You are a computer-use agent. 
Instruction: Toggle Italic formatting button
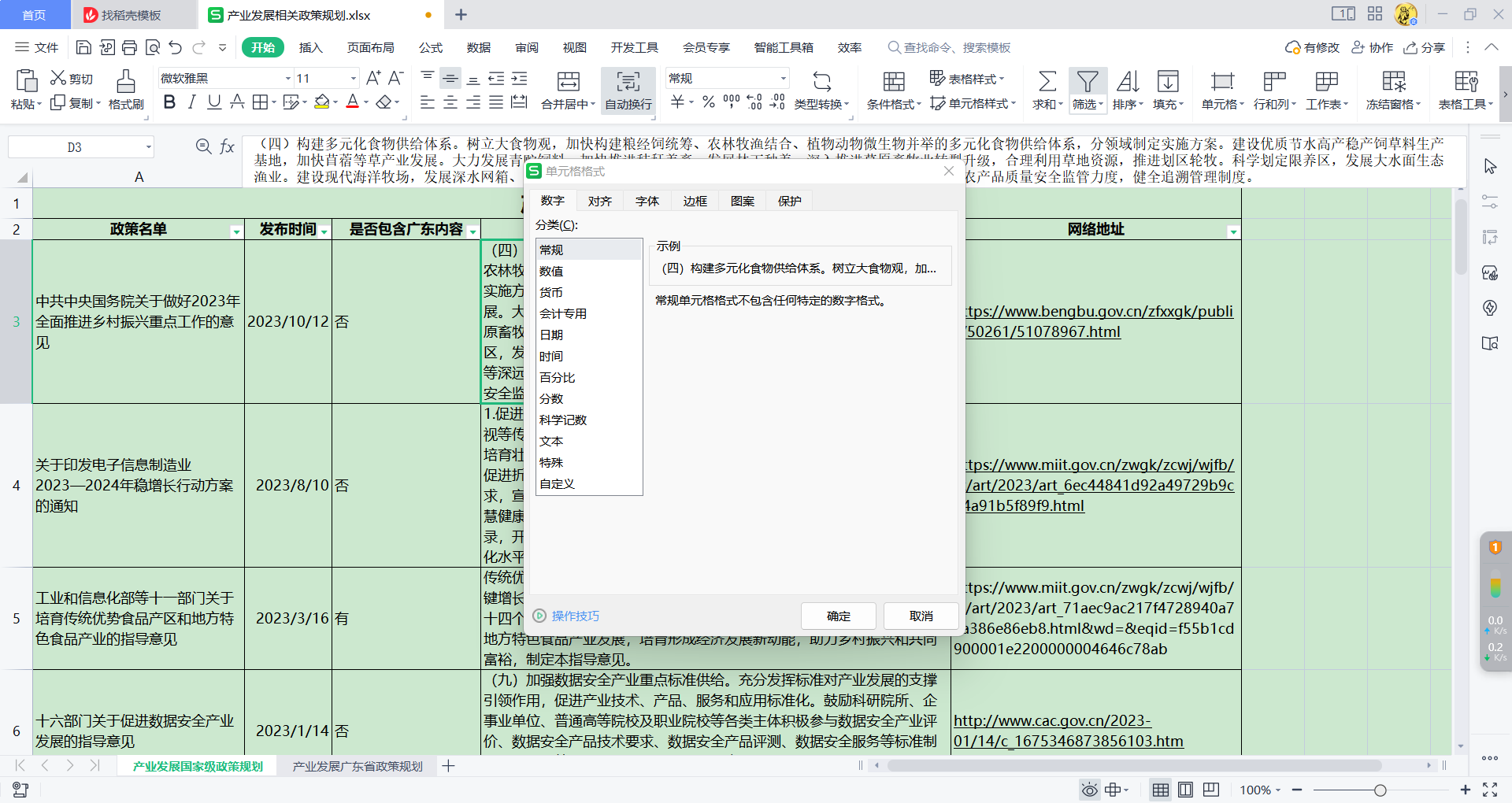coord(191,102)
